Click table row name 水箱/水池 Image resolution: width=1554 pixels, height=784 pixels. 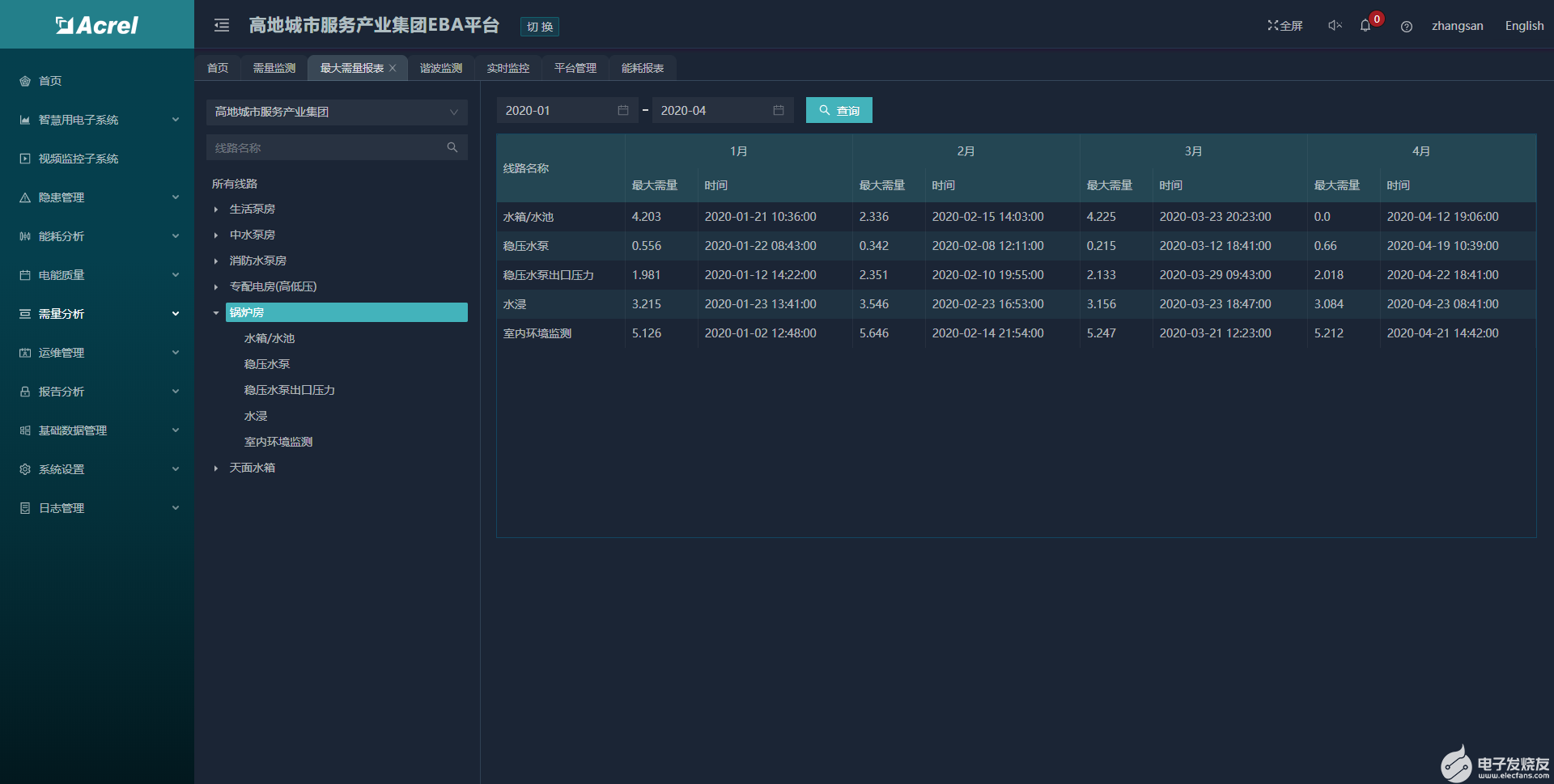coord(529,217)
